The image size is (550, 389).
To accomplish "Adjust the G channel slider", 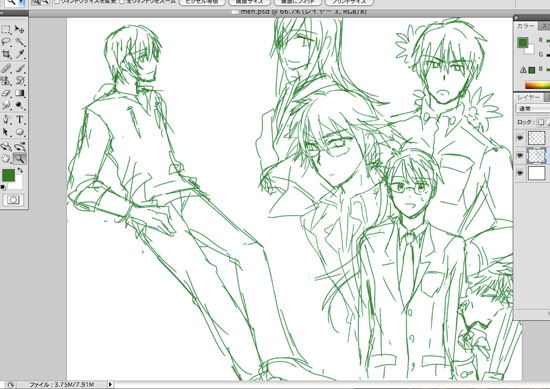I will tap(548, 55).
